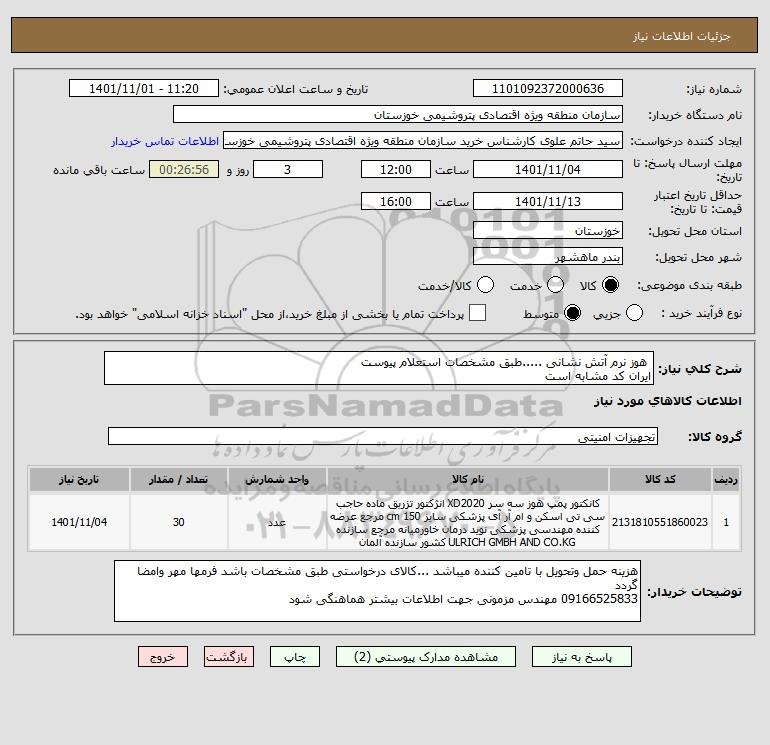Click the goods group تجهیزات امنیتی field
770x745 pixels.
(383, 436)
